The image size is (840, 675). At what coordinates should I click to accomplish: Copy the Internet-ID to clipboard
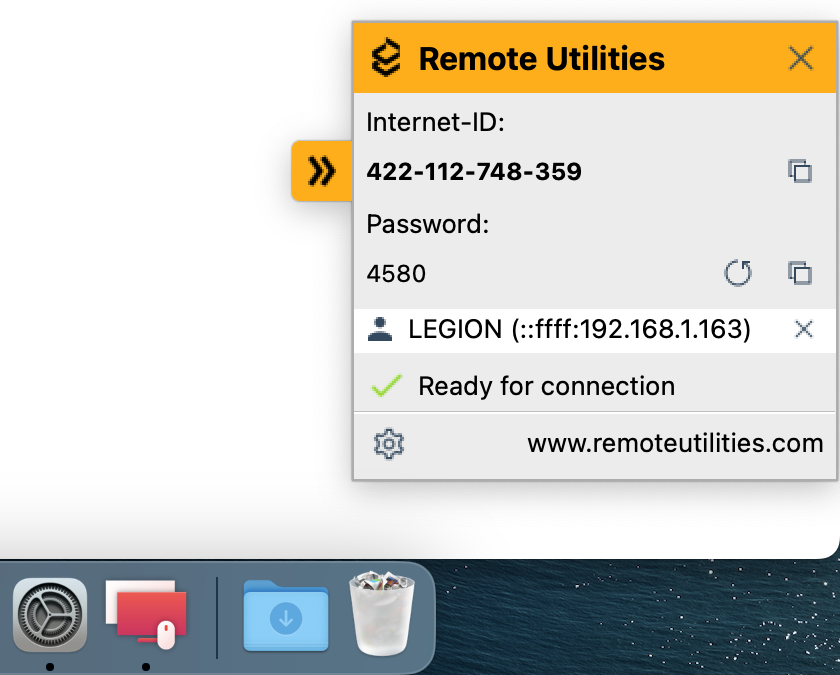(x=799, y=171)
